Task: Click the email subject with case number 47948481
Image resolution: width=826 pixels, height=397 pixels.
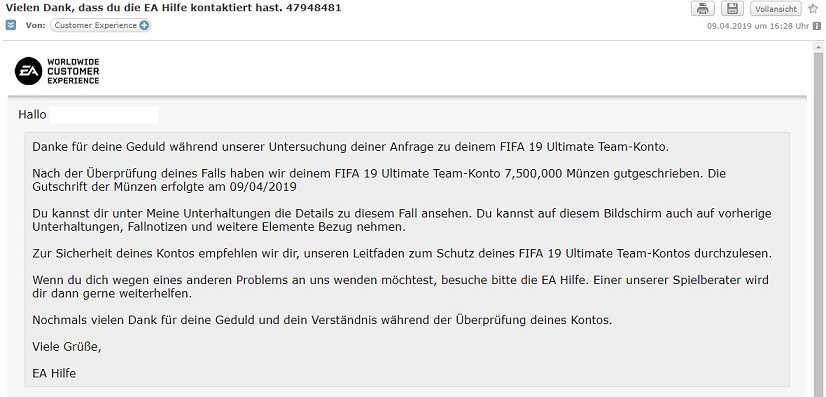Action: click(x=173, y=8)
